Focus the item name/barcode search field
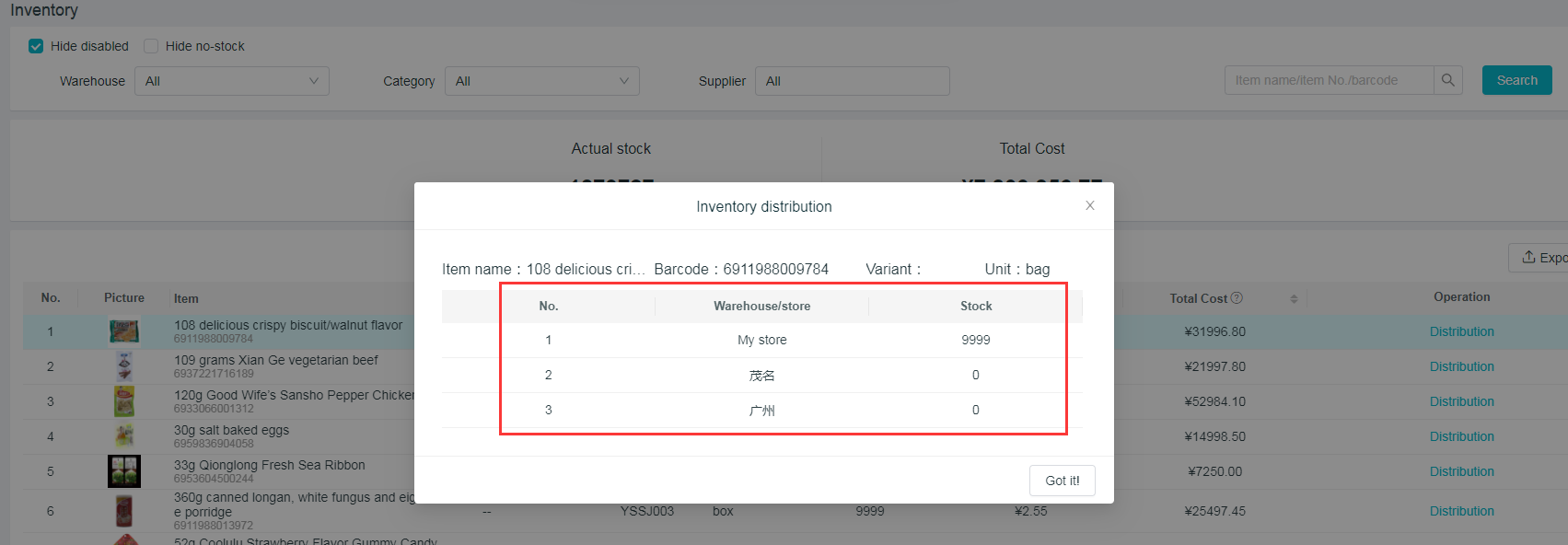The height and width of the screenshot is (545, 1568). click(1329, 80)
